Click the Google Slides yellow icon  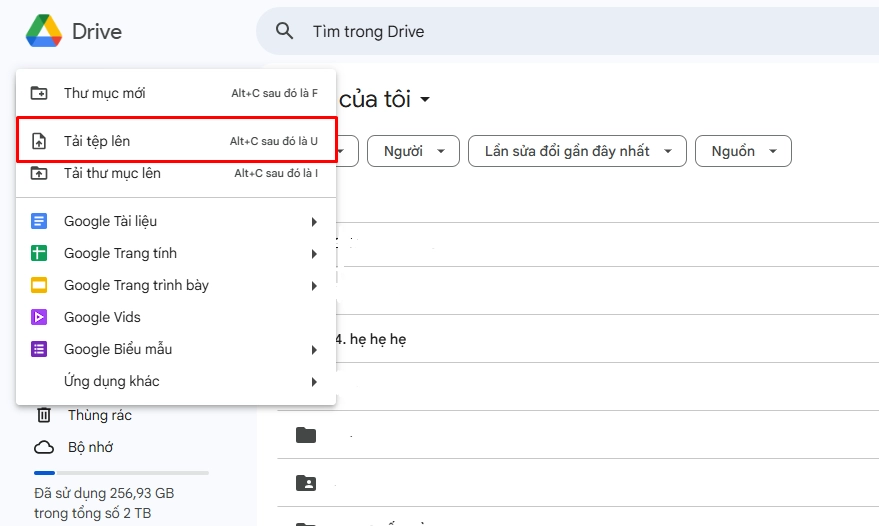39,285
